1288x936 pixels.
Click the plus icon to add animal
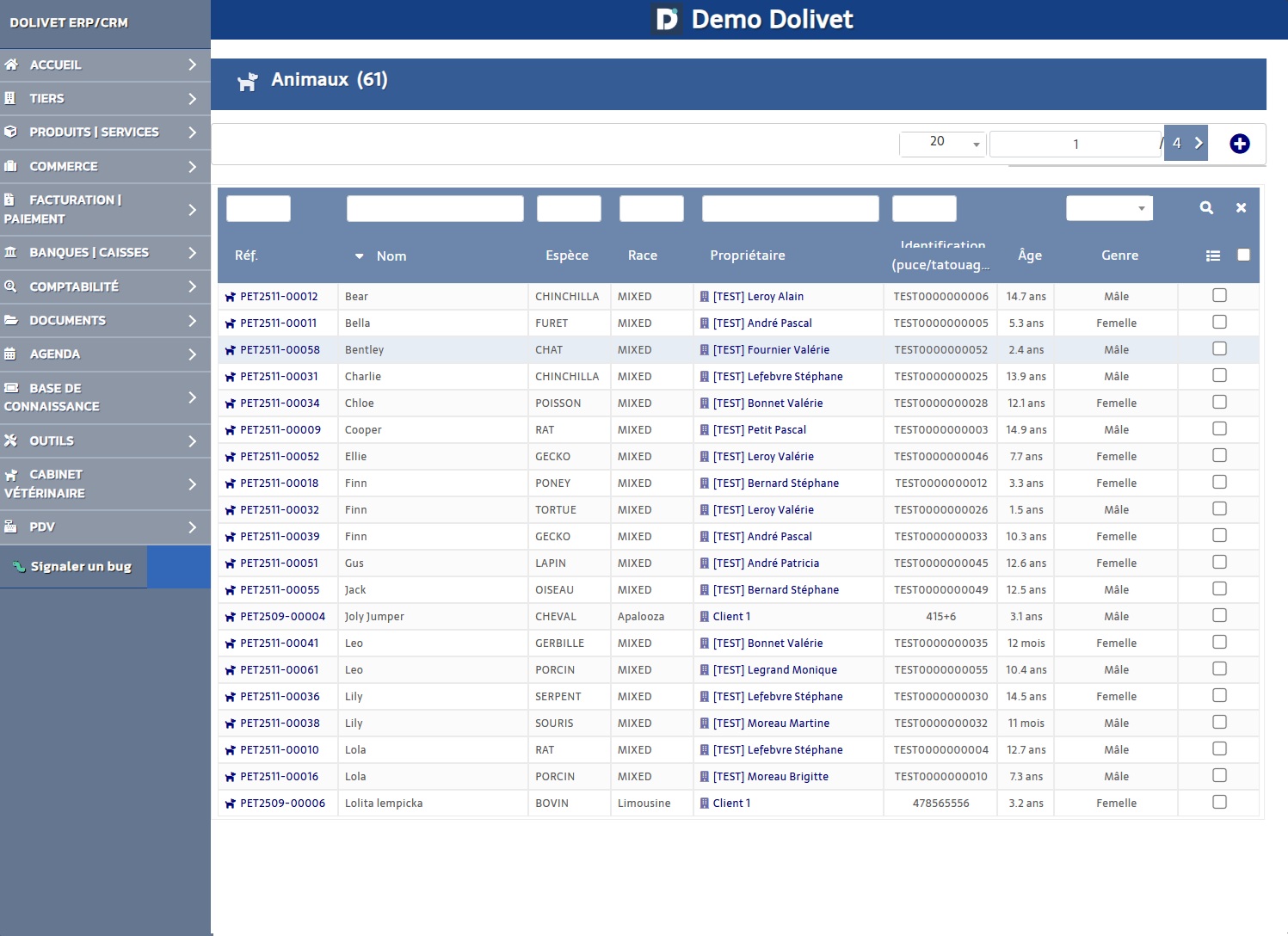(x=1239, y=144)
